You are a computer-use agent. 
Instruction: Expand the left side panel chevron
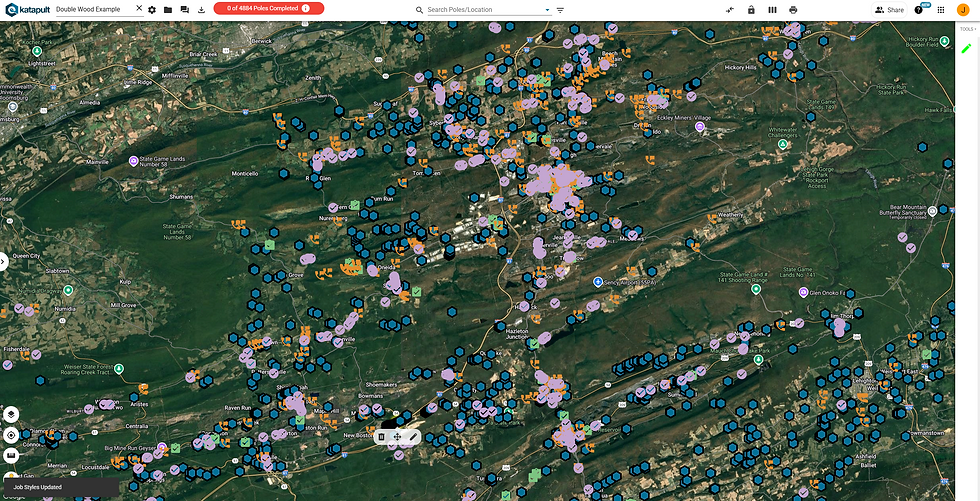pos(4,261)
